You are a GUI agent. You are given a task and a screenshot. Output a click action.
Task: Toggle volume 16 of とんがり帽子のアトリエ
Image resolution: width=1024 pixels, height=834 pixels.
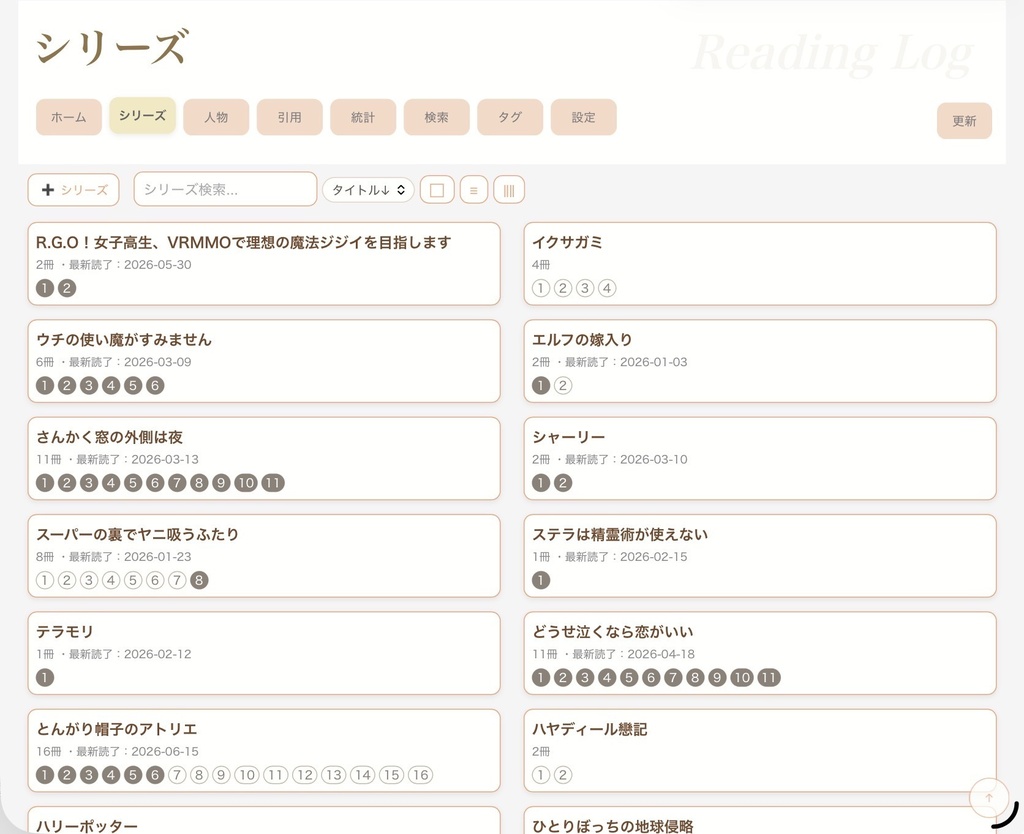(421, 775)
